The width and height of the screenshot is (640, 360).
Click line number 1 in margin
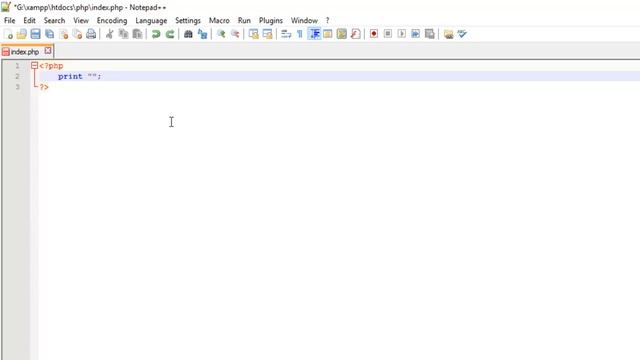(x=17, y=66)
